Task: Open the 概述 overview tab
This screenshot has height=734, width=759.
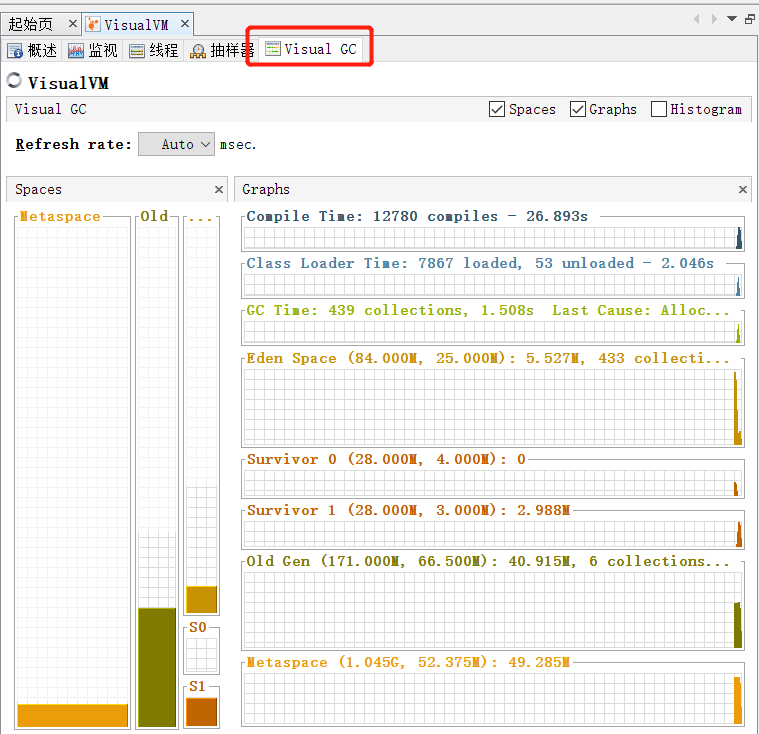Action: (x=32, y=50)
